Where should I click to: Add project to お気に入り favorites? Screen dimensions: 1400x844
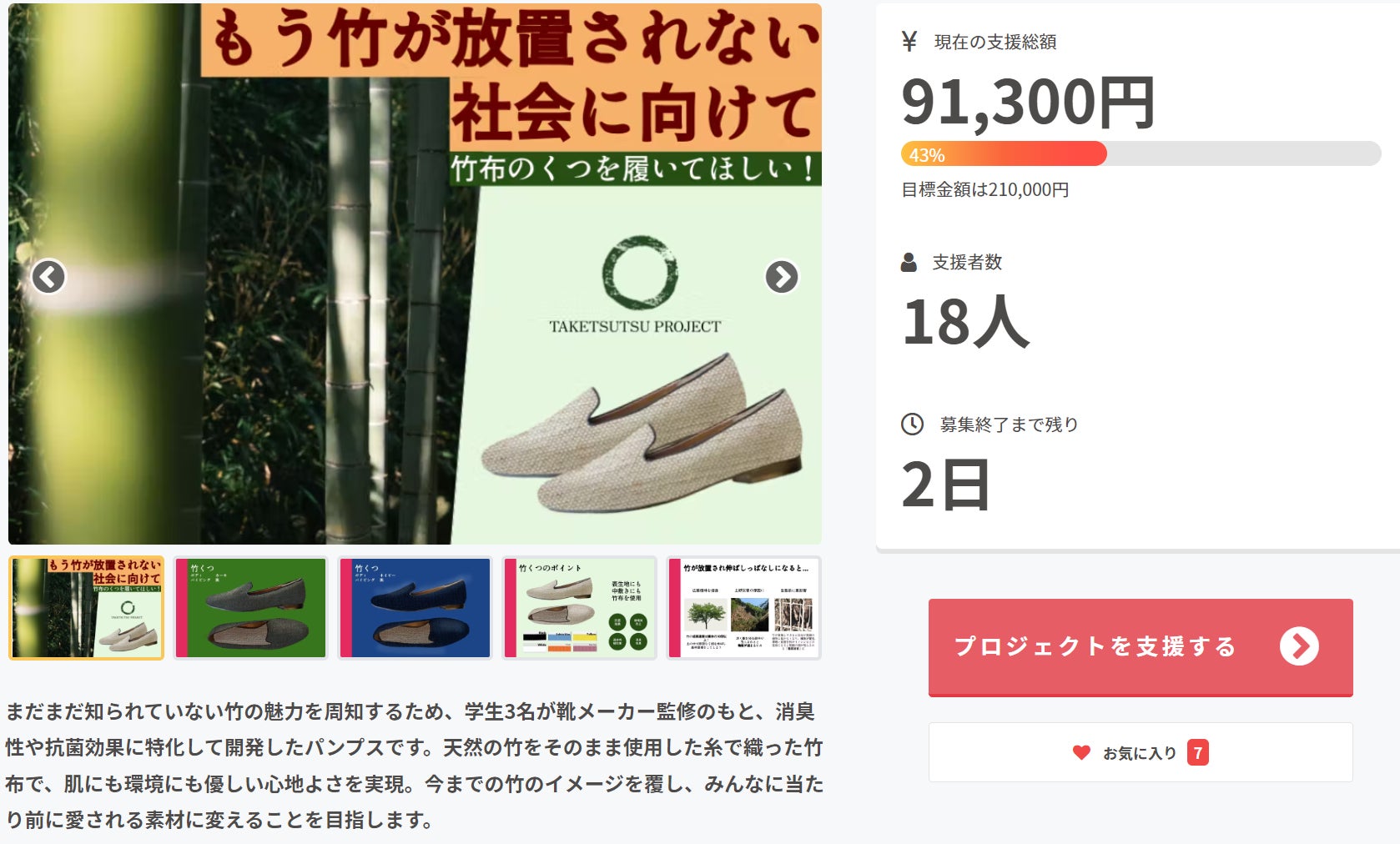click(x=1141, y=752)
